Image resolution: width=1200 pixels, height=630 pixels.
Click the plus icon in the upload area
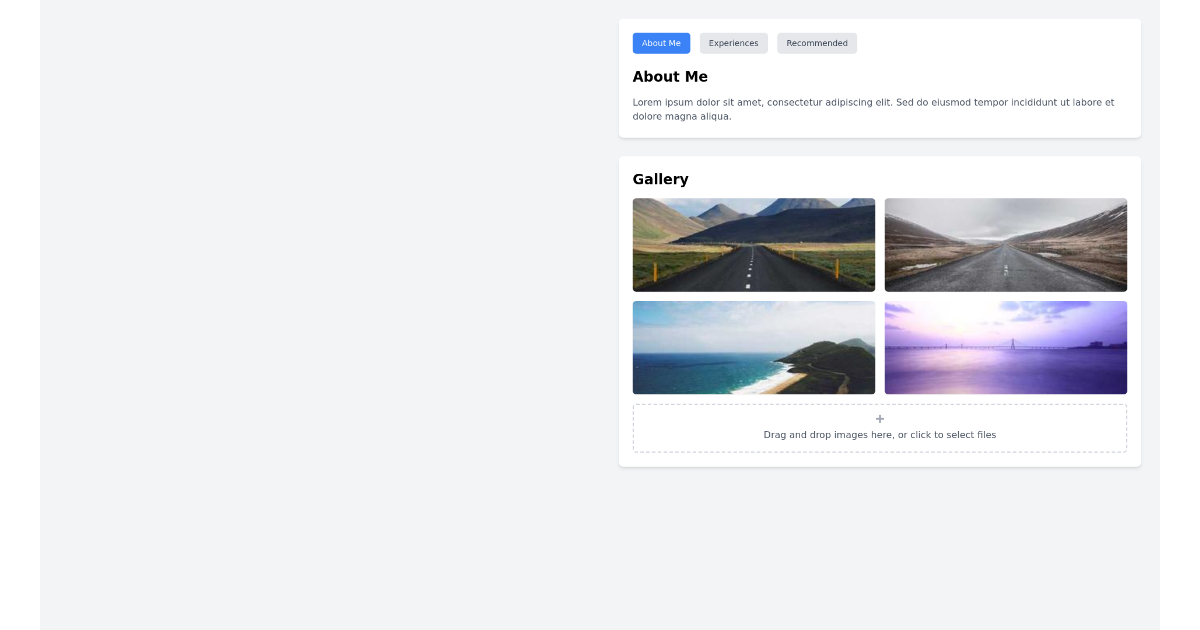coord(879,418)
